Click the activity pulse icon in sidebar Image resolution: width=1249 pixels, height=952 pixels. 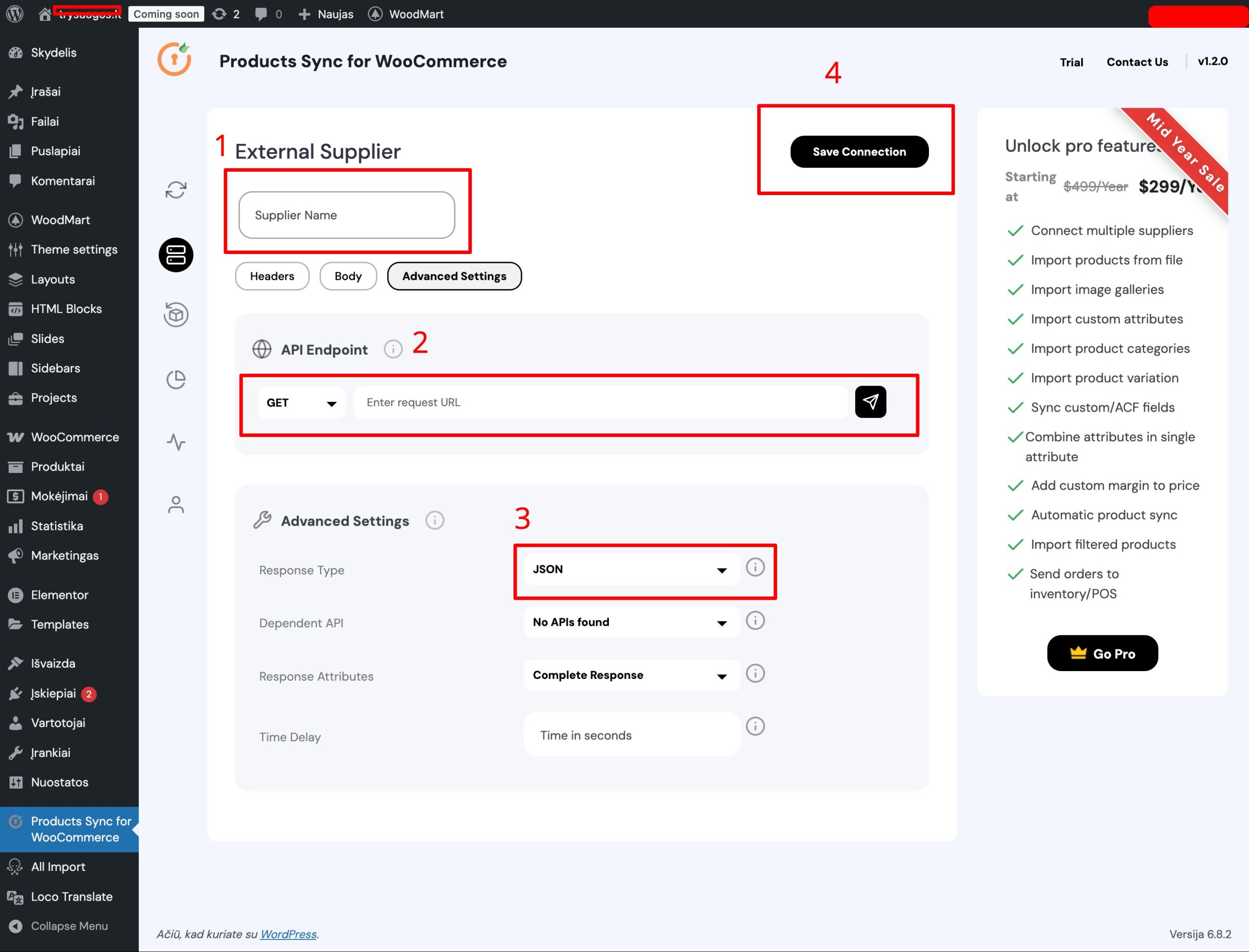[x=176, y=442]
